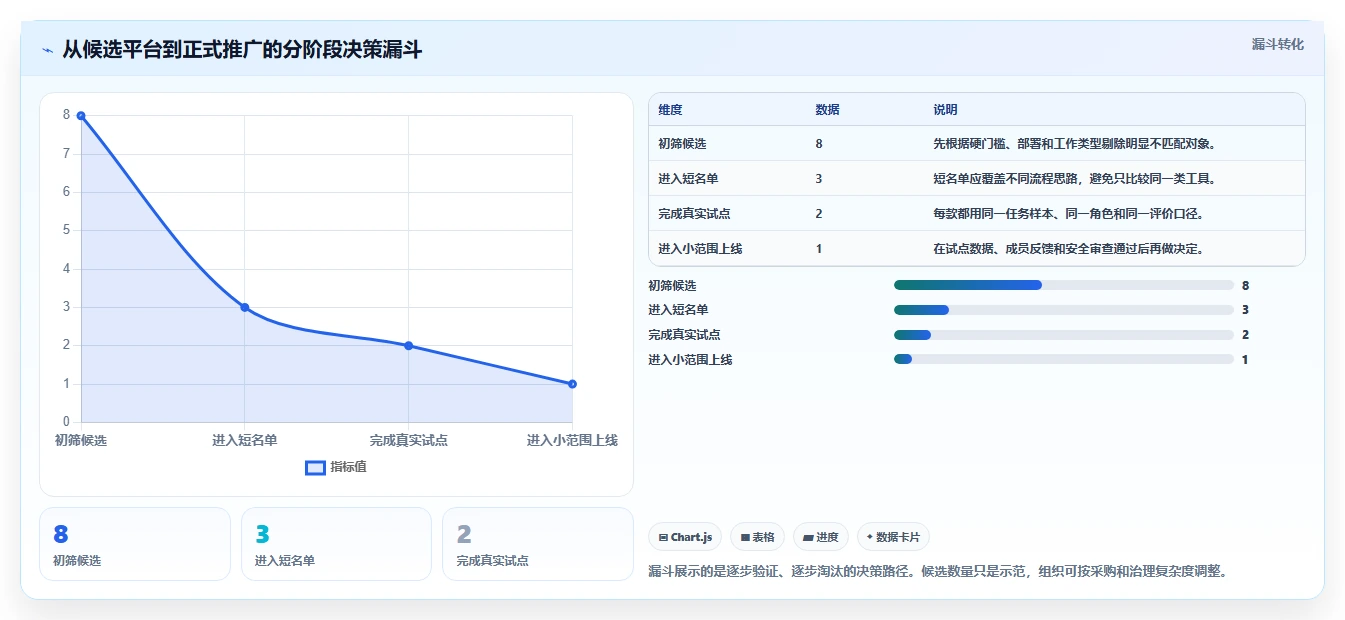Click the funnel icon beside the title
The height and width of the screenshot is (620, 1345).
coord(47,50)
